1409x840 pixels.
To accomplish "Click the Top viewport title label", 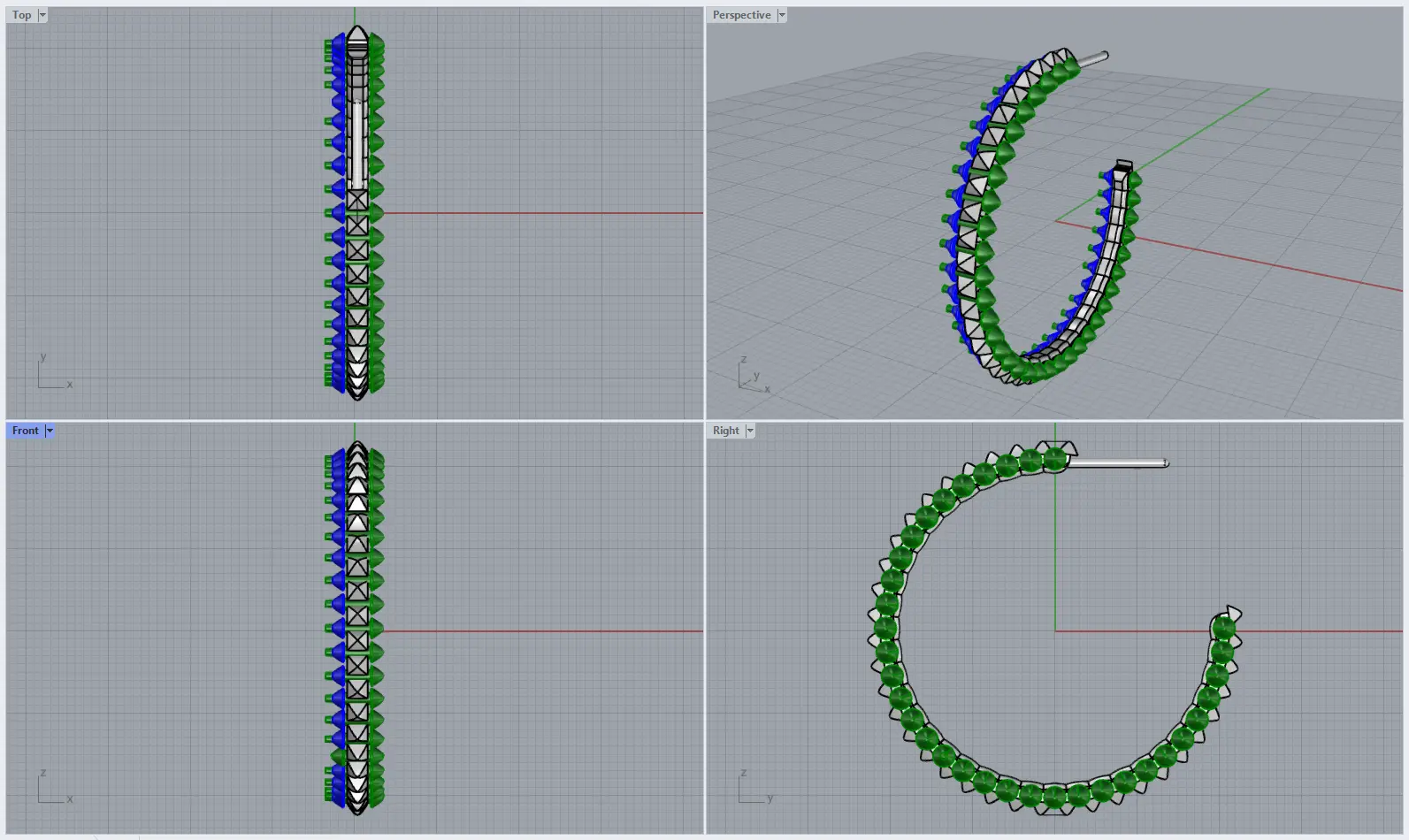I will (x=21, y=15).
